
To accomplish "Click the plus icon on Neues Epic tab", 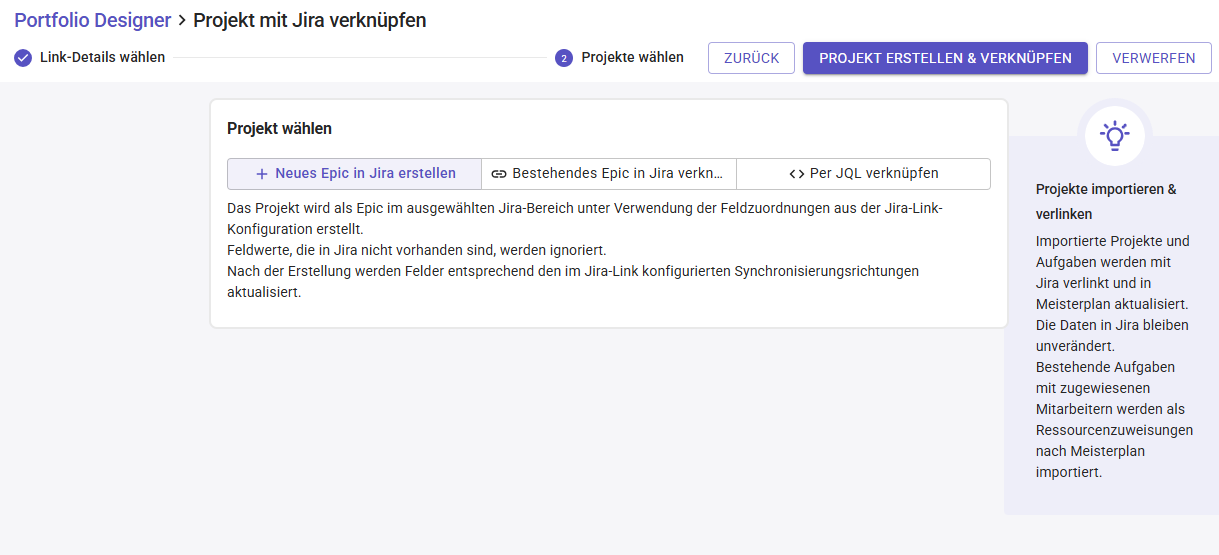I will point(262,173).
